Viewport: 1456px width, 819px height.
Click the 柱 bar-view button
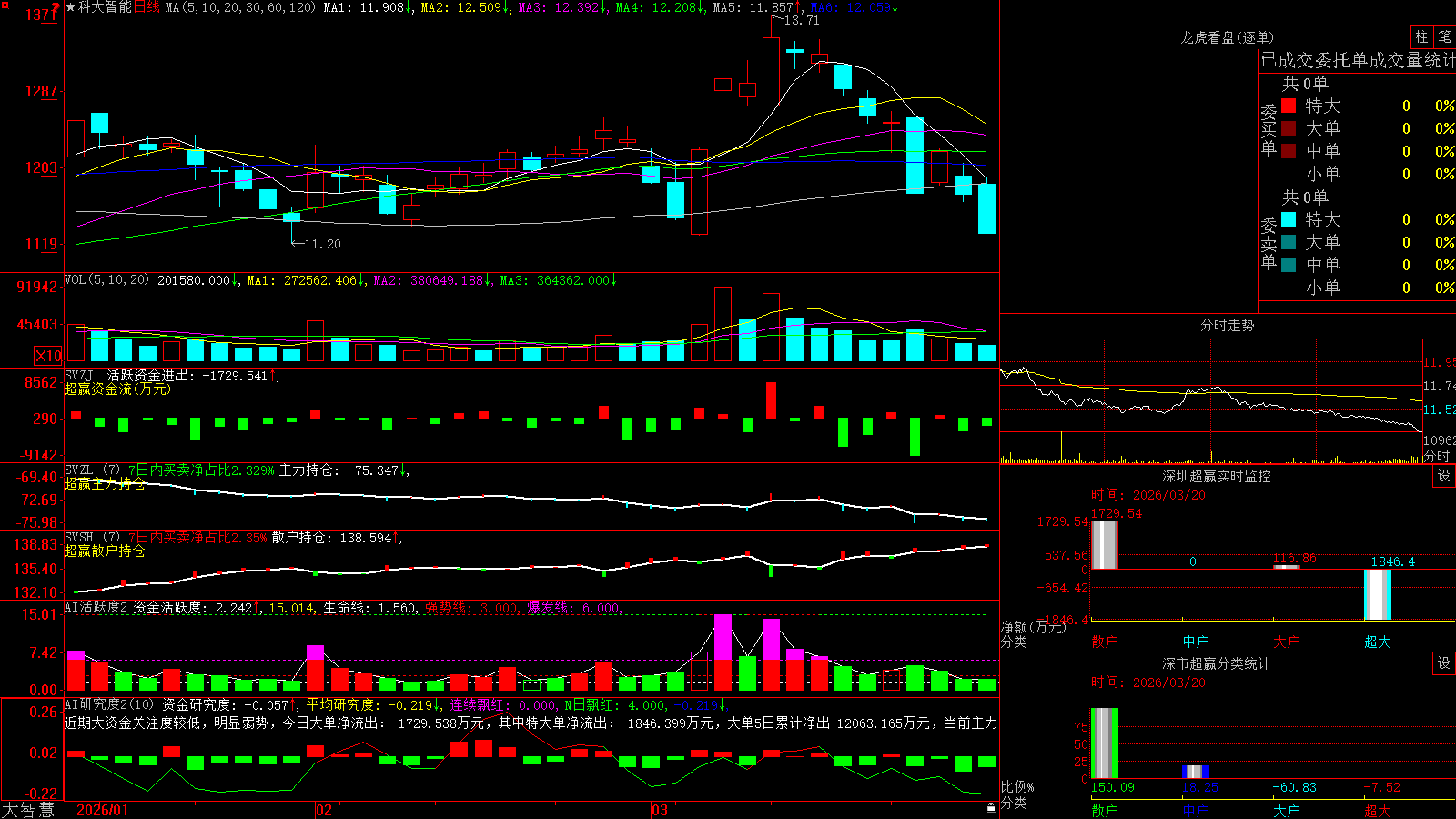[1421, 37]
